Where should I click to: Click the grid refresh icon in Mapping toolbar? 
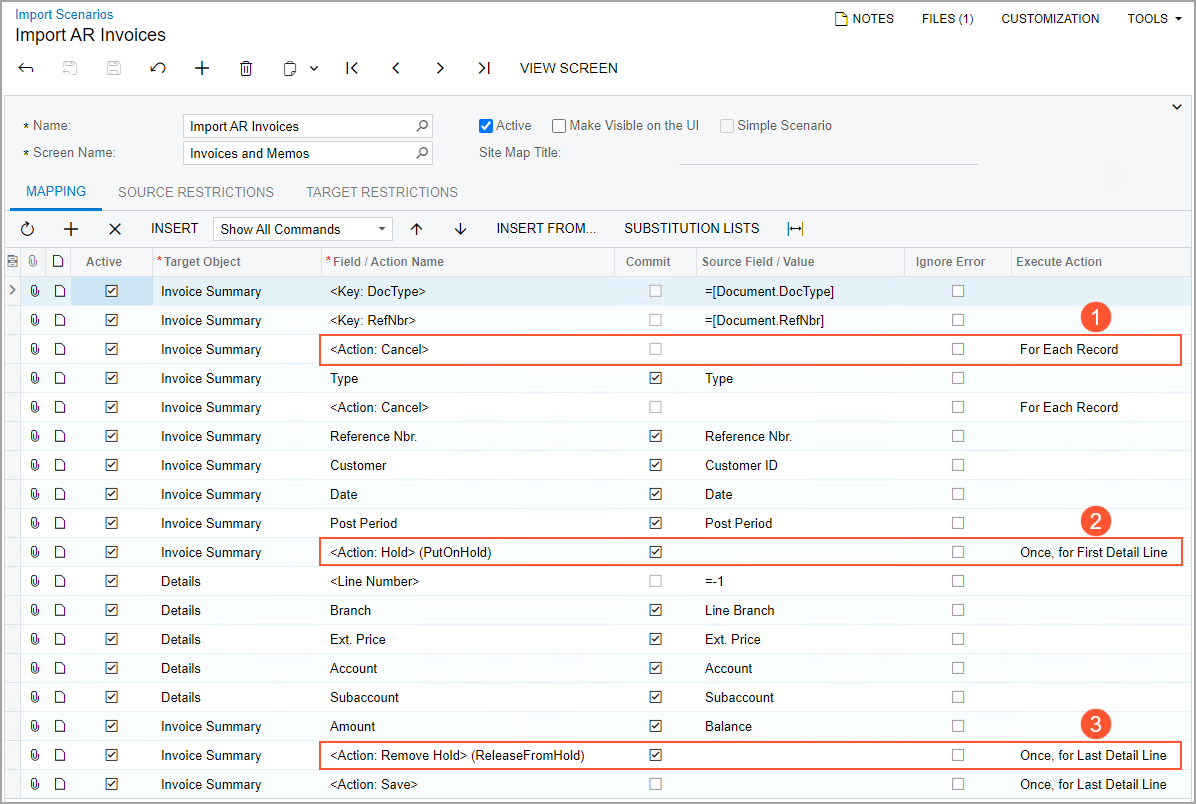click(x=27, y=229)
